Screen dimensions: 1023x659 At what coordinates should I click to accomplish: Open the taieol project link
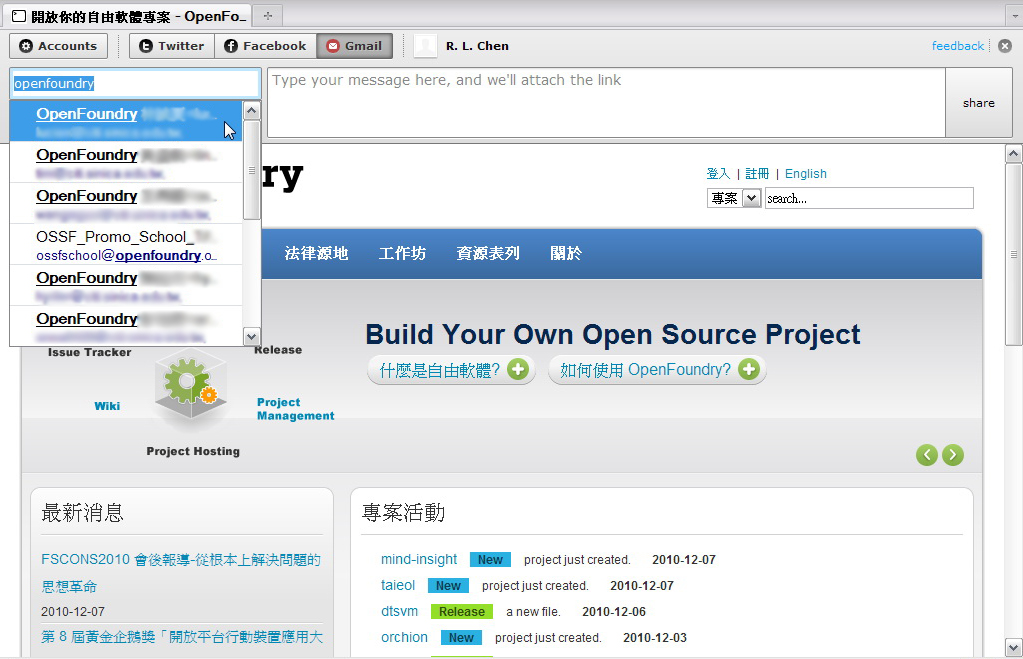tap(398, 585)
